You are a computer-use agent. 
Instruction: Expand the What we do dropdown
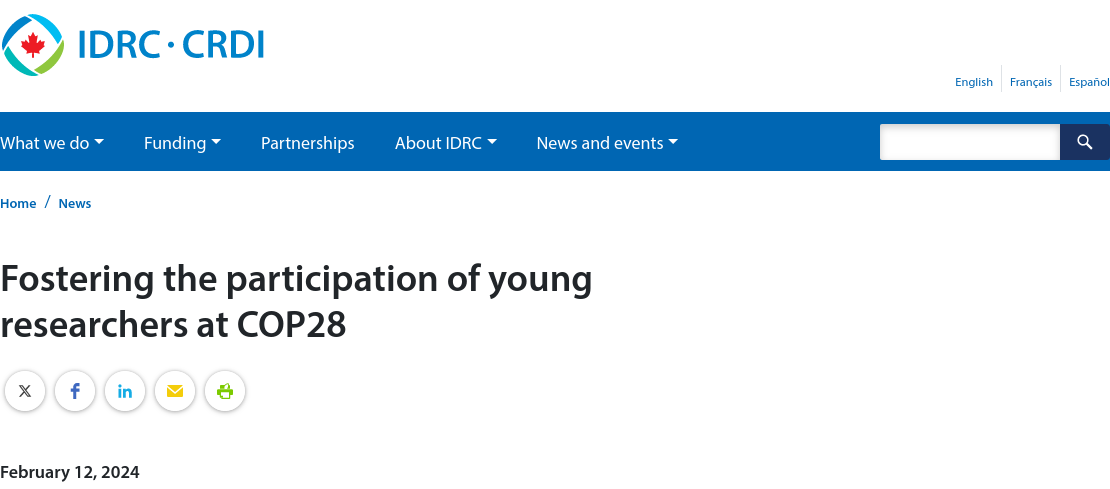click(x=52, y=143)
